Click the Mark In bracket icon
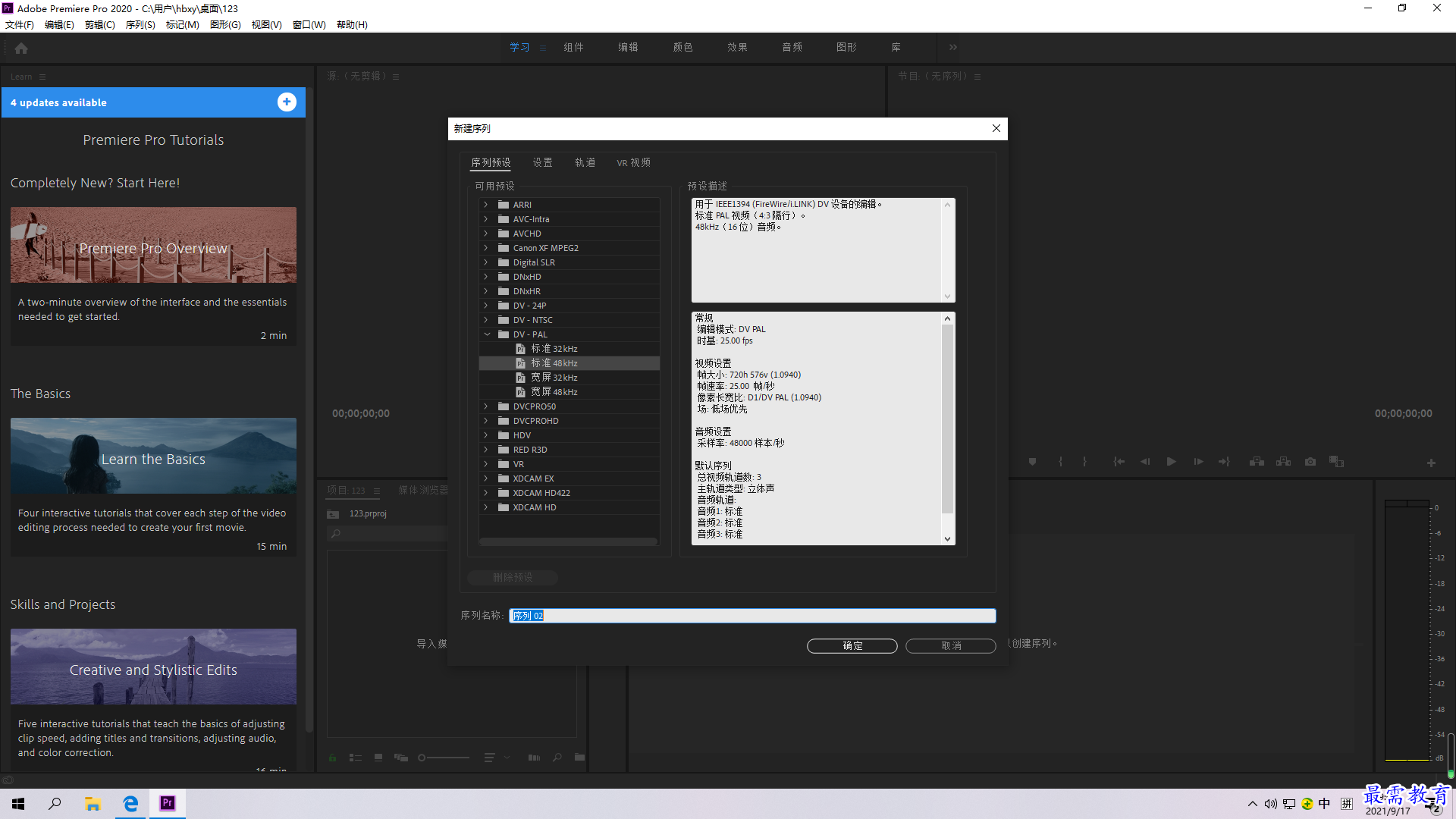This screenshot has height=819, width=1456. tap(1060, 461)
